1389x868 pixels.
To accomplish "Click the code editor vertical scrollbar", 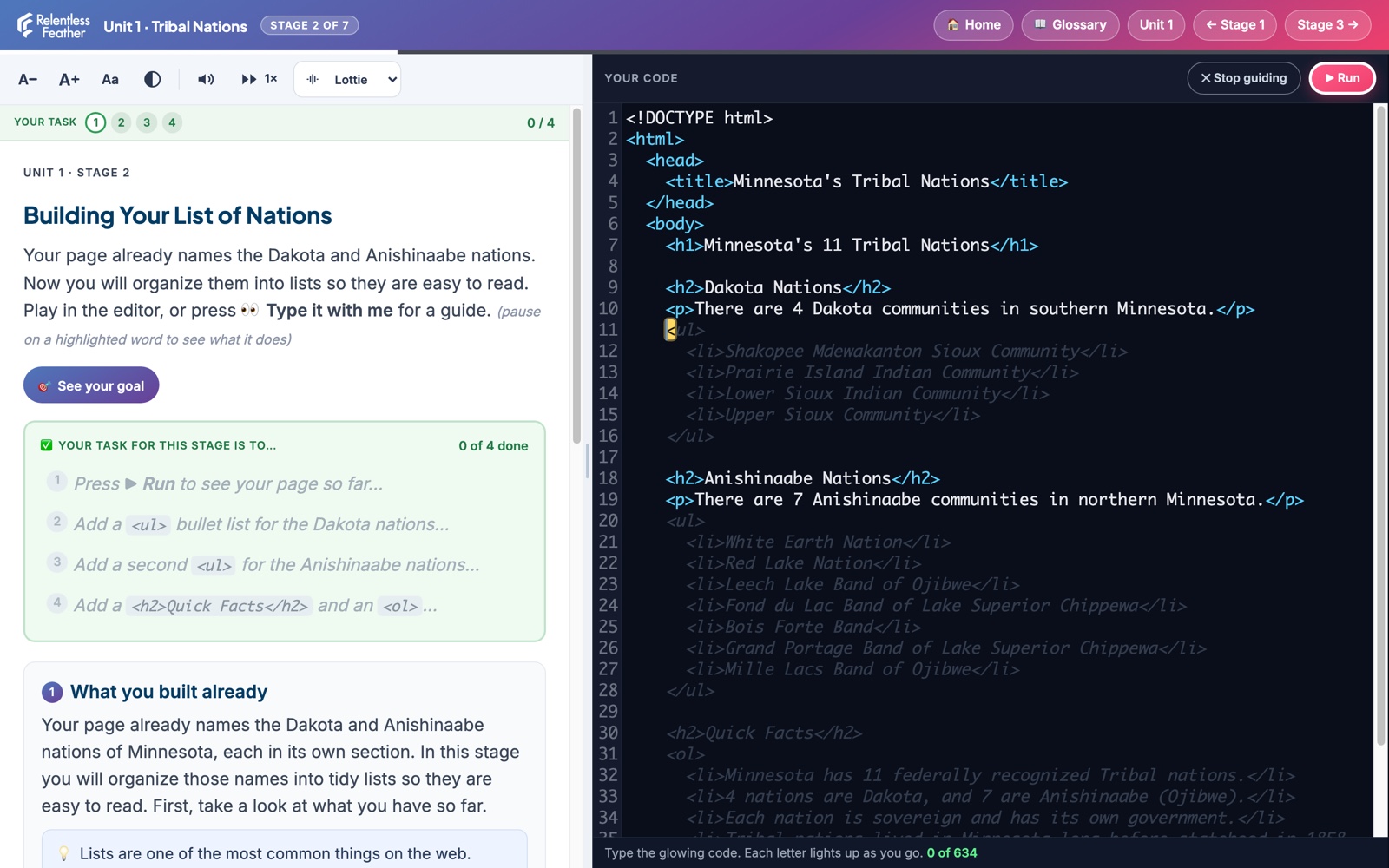I will 1380,425.
